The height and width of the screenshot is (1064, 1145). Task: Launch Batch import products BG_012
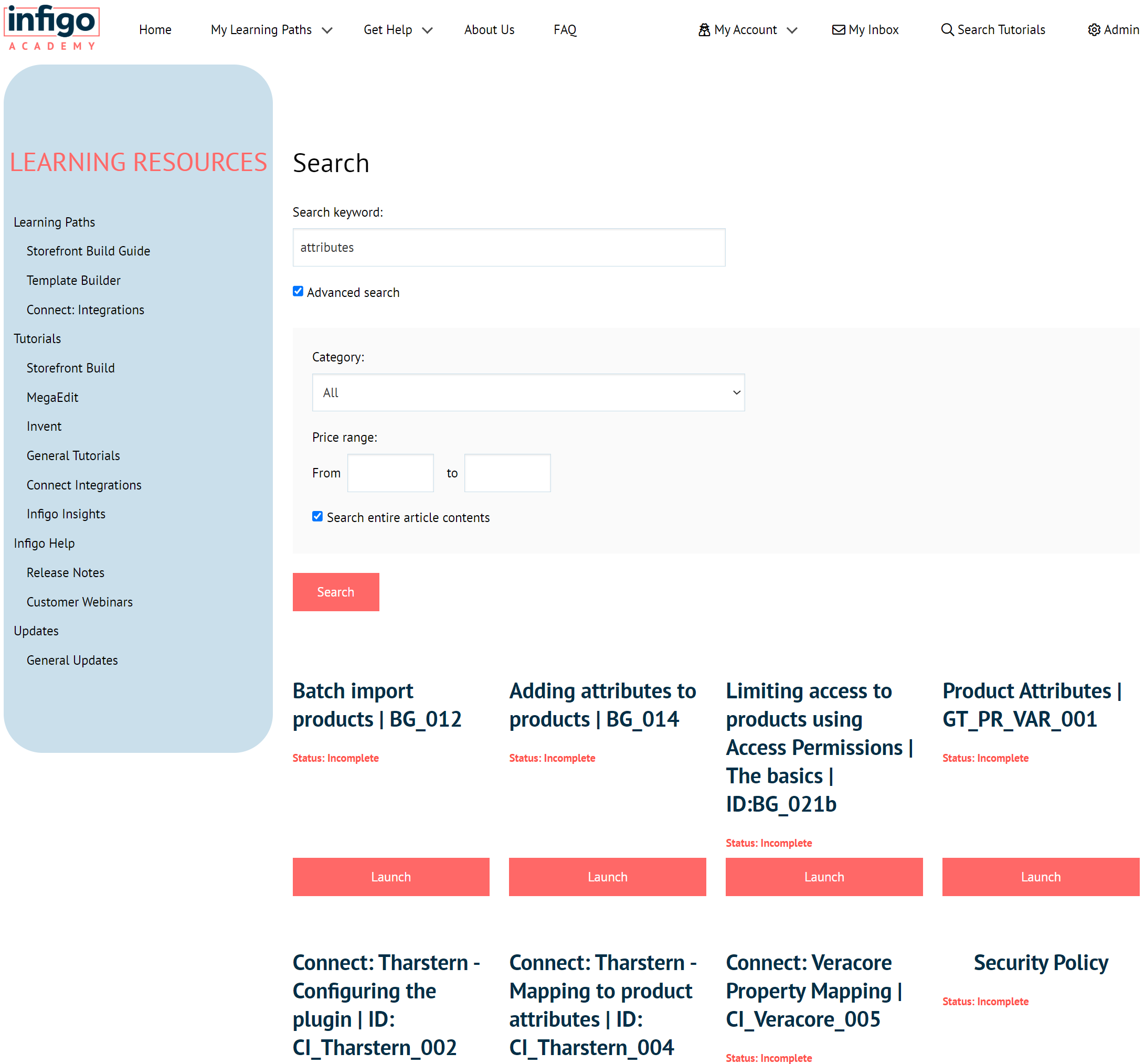click(x=390, y=877)
